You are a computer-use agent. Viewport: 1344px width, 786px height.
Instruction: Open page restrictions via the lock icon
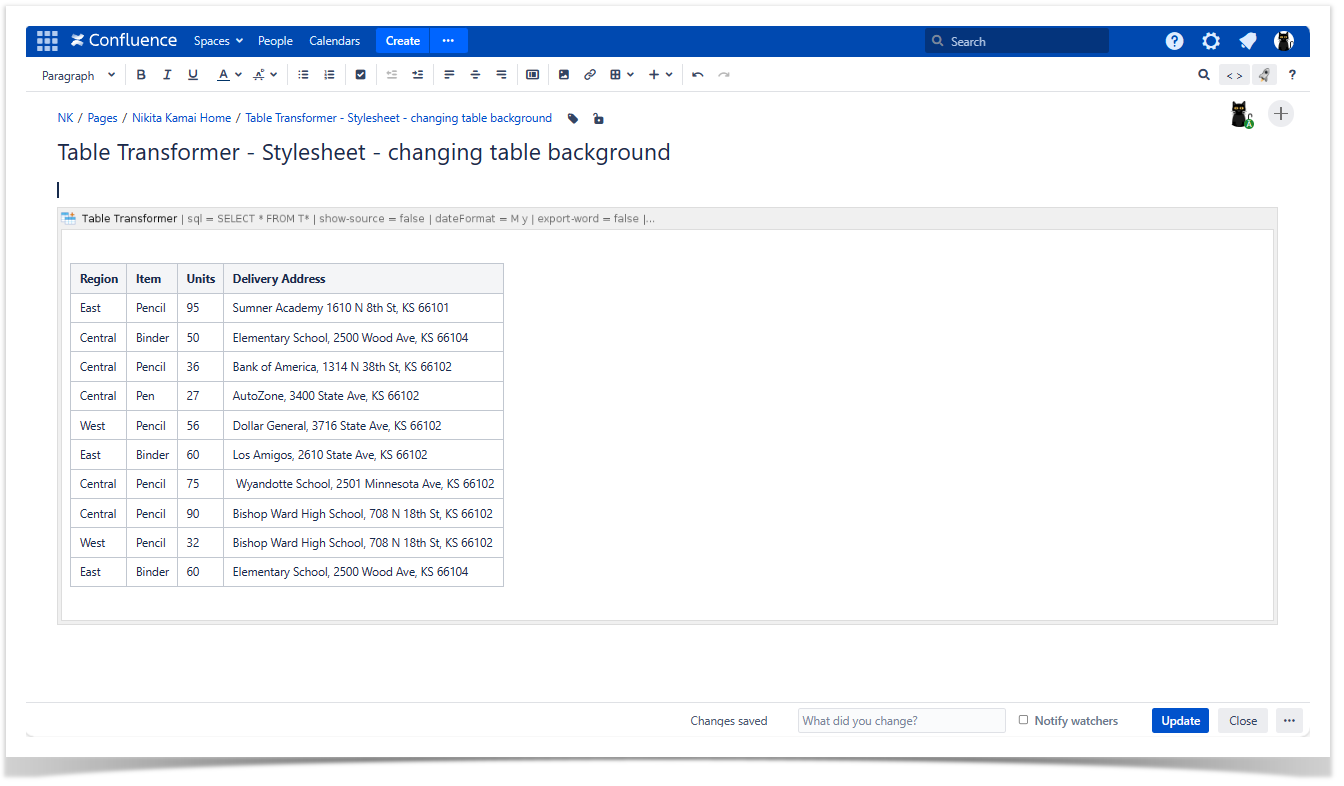[x=598, y=119]
